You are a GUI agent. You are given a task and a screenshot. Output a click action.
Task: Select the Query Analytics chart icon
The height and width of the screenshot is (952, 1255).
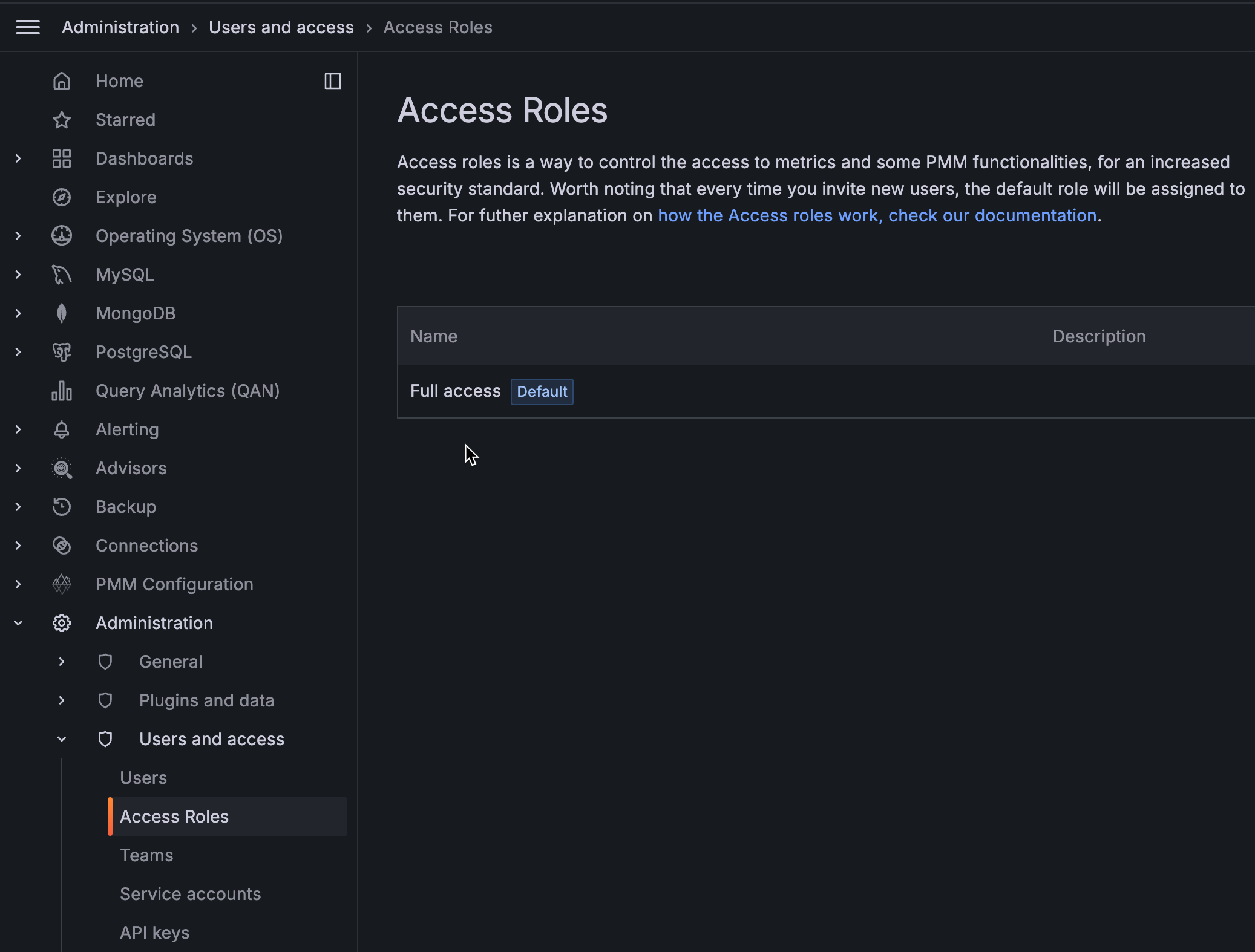click(x=62, y=391)
